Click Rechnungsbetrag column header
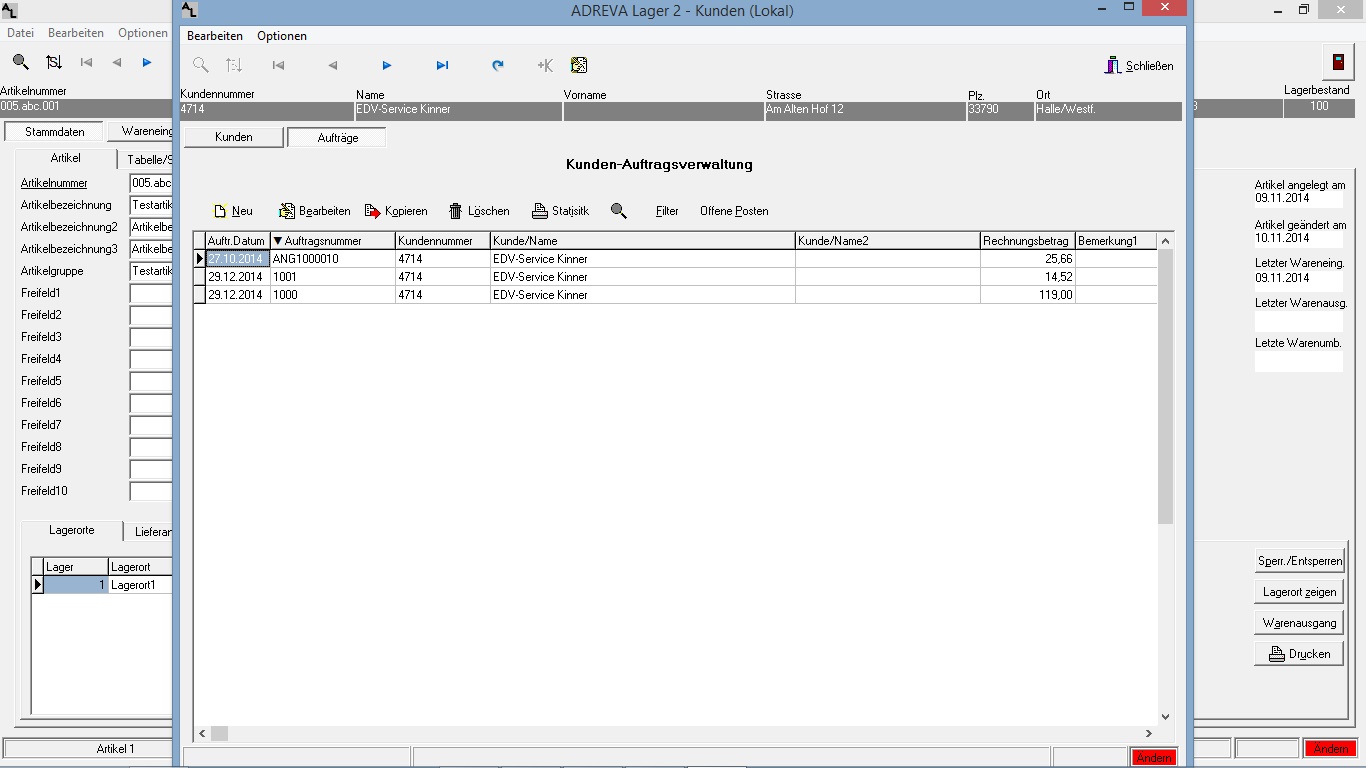 pyautogui.click(x=1027, y=241)
